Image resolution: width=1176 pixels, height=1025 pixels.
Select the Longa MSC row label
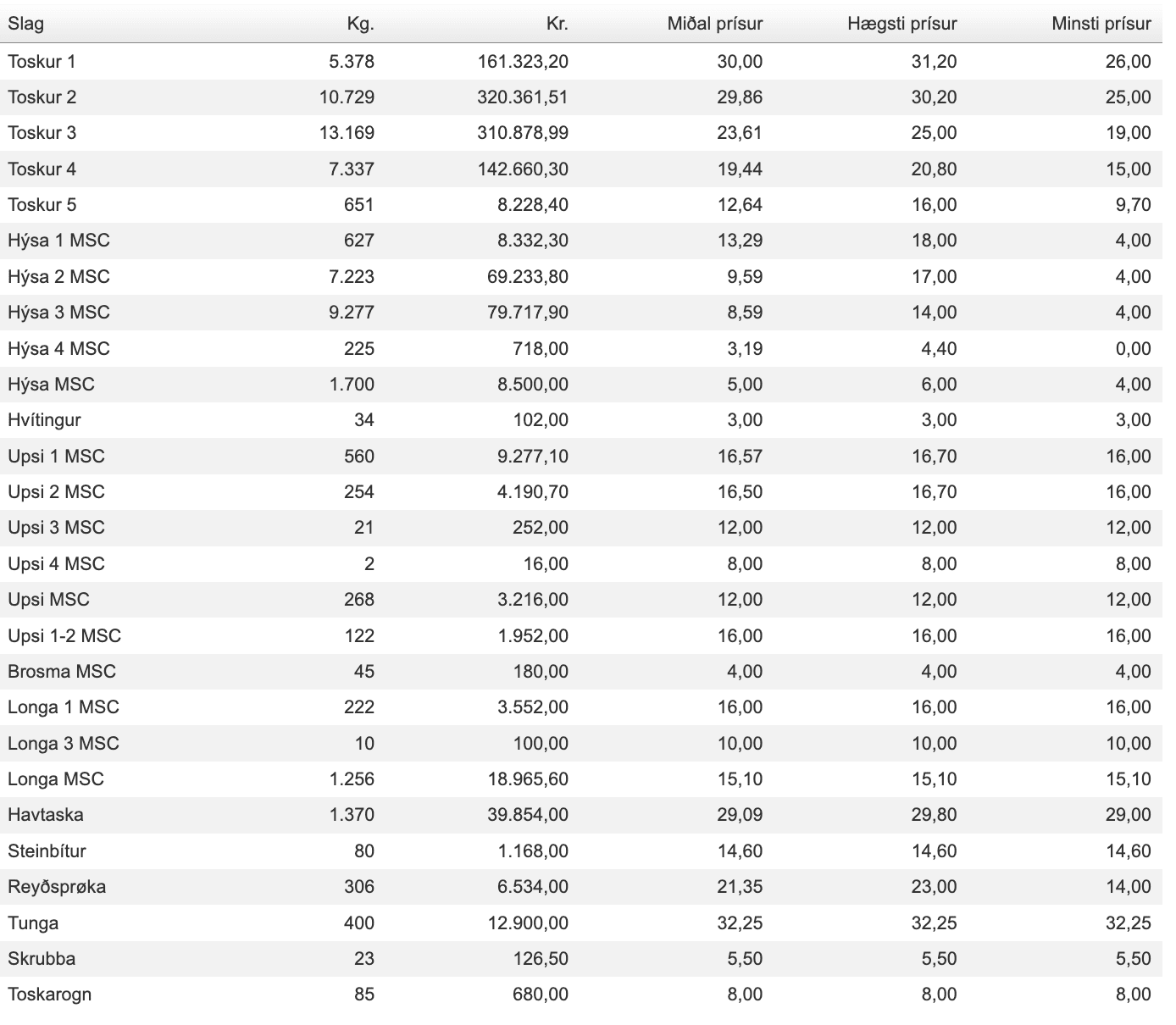click(x=56, y=779)
